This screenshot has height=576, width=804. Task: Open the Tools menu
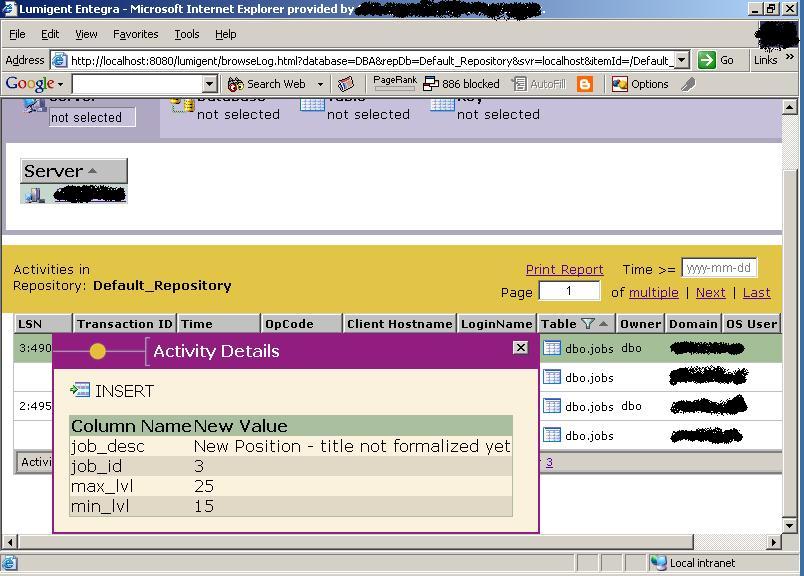tap(185, 33)
